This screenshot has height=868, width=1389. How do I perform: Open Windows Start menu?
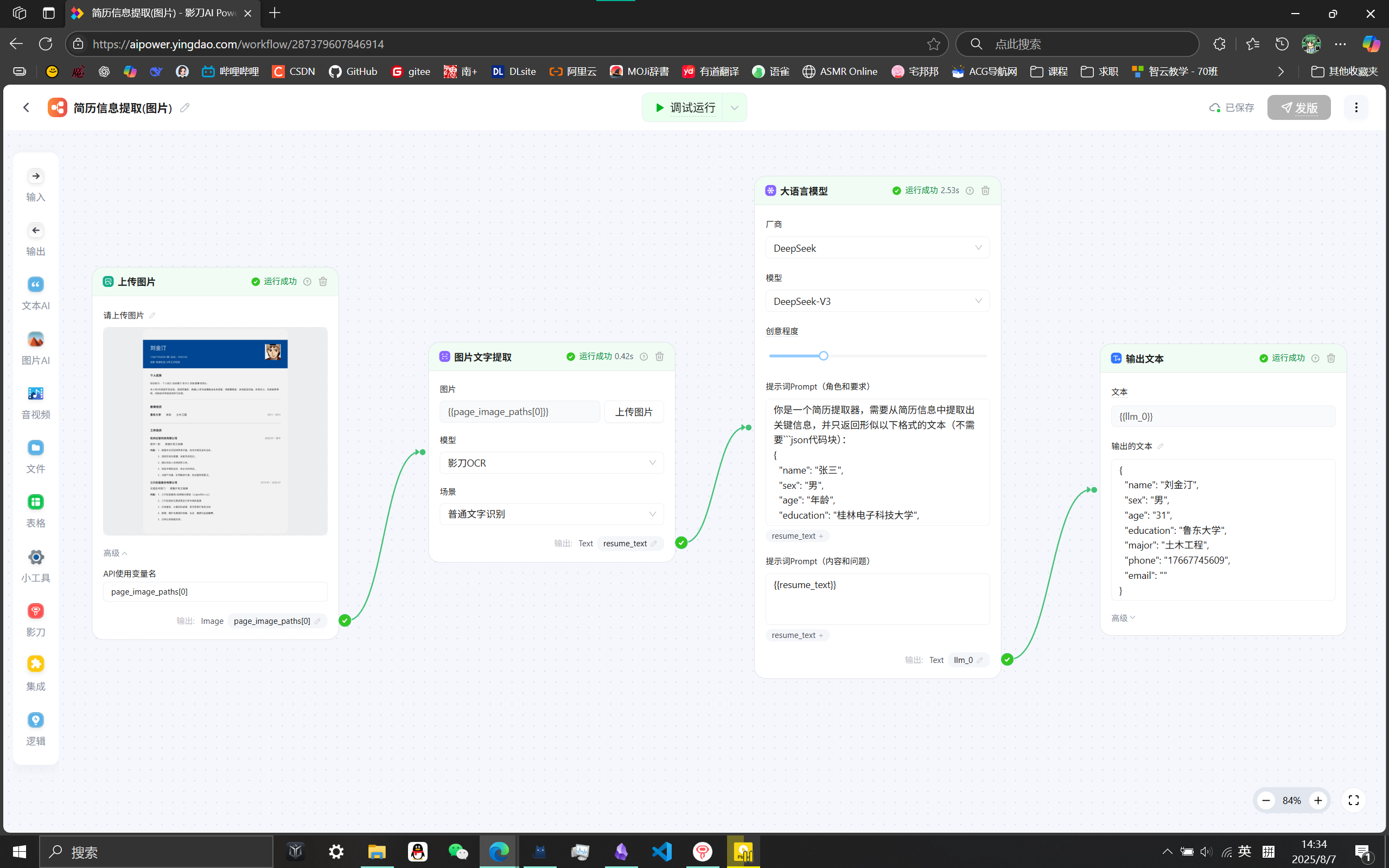pyautogui.click(x=19, y=851)
